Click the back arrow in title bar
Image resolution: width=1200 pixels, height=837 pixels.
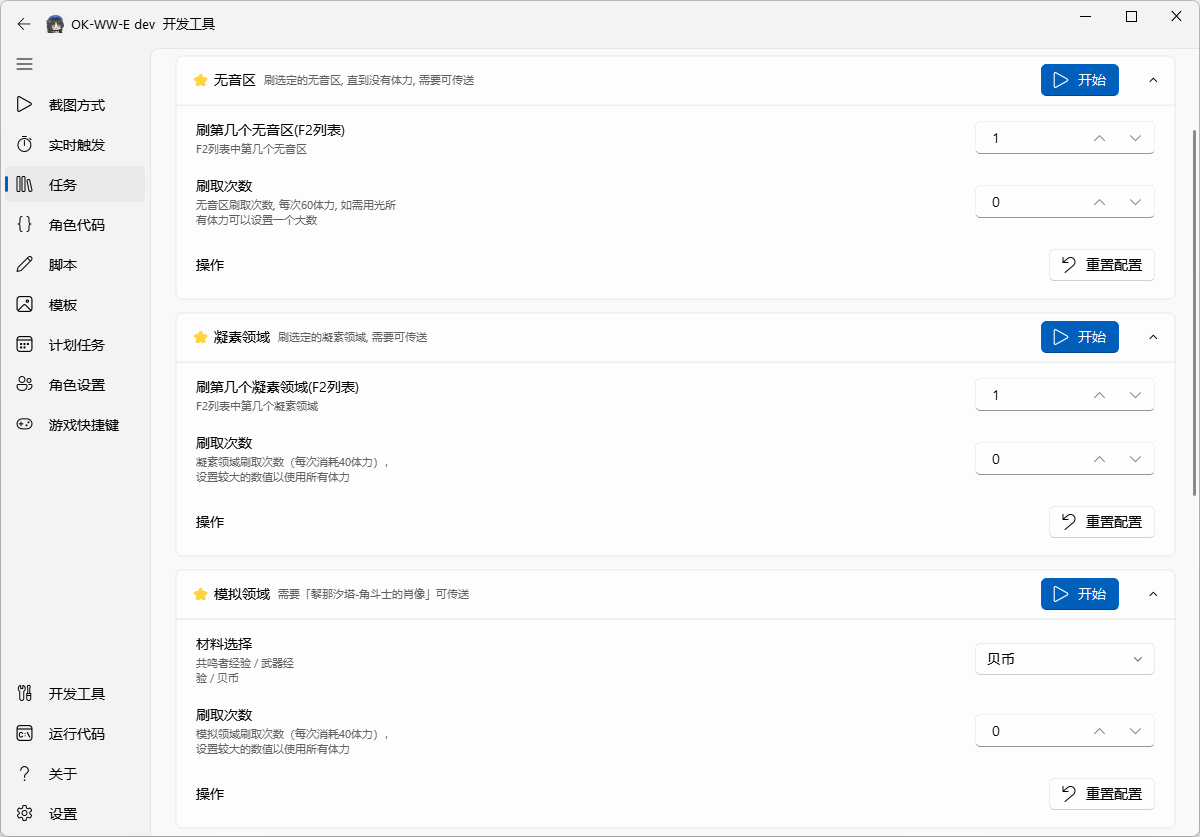pos(24,24)
